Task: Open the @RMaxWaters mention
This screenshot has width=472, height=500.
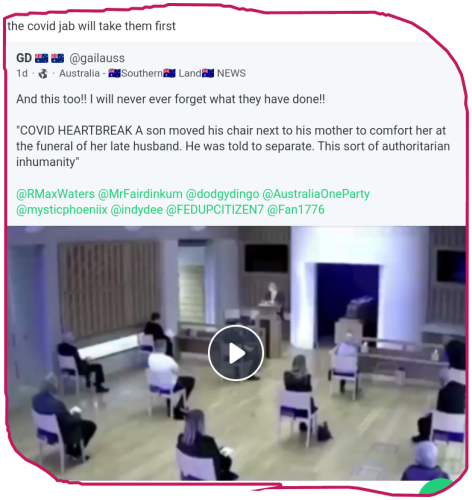Action: click(55, 194)
